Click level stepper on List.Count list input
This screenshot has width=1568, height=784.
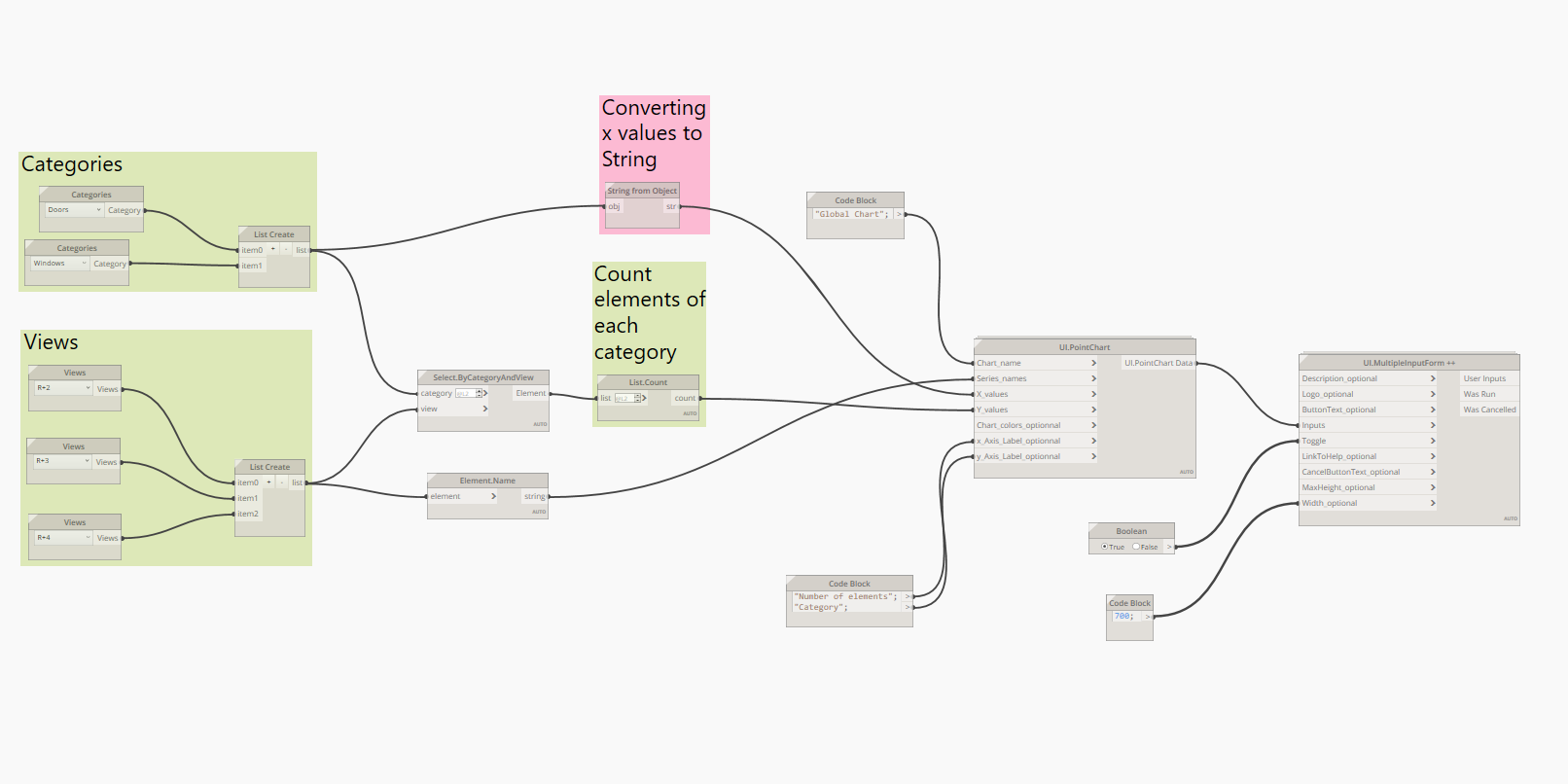pyautogui.click(x=637, y=398)
